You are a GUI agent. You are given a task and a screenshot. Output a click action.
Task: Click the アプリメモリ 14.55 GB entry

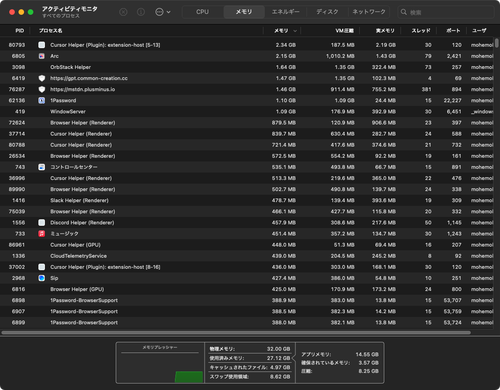340,354
